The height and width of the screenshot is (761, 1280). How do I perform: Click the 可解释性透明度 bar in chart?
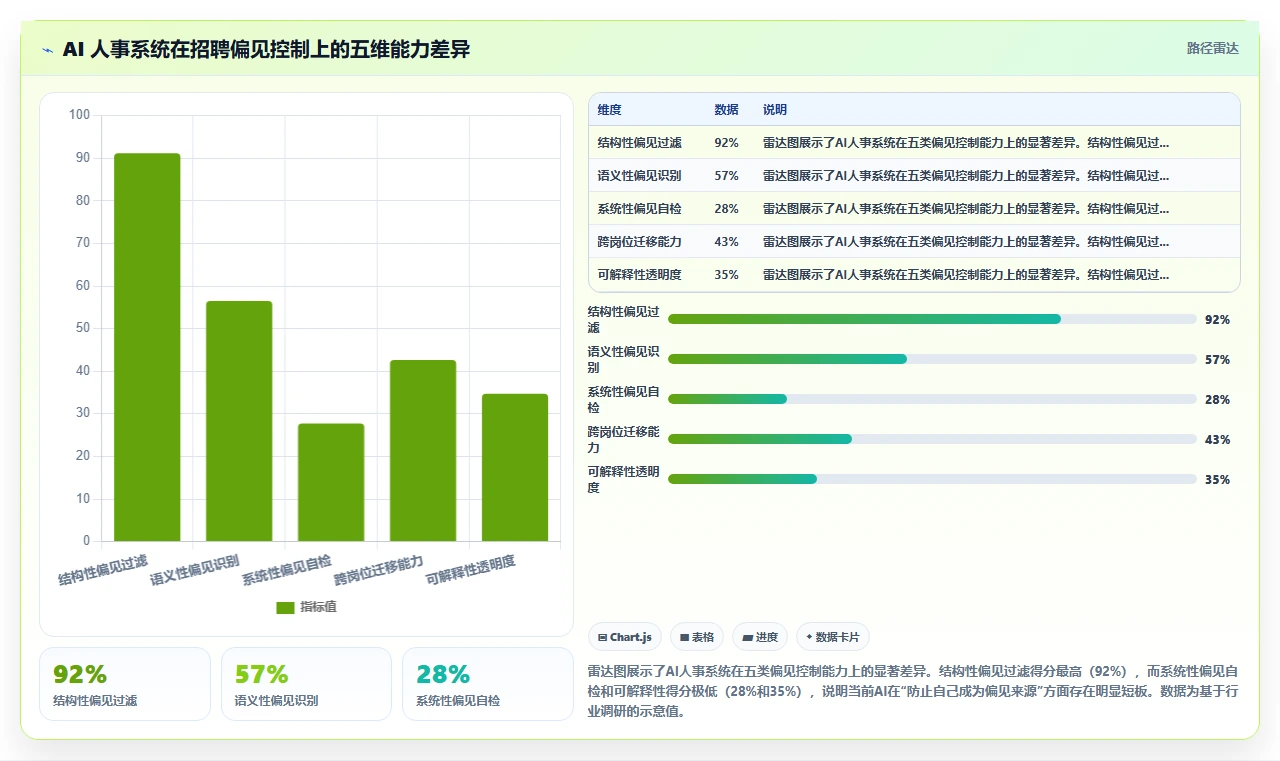point(515,467)
